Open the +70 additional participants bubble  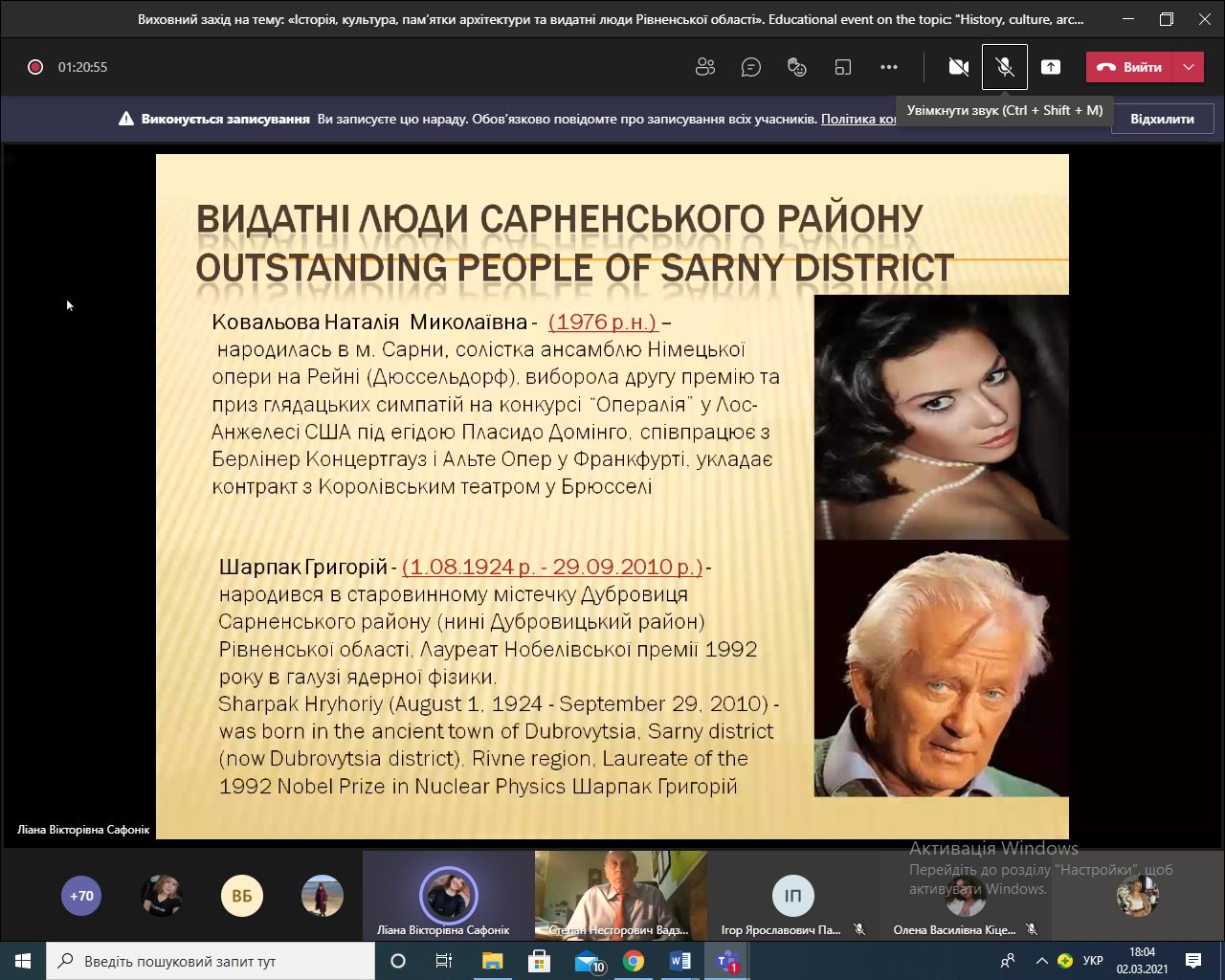click(81, 897)
